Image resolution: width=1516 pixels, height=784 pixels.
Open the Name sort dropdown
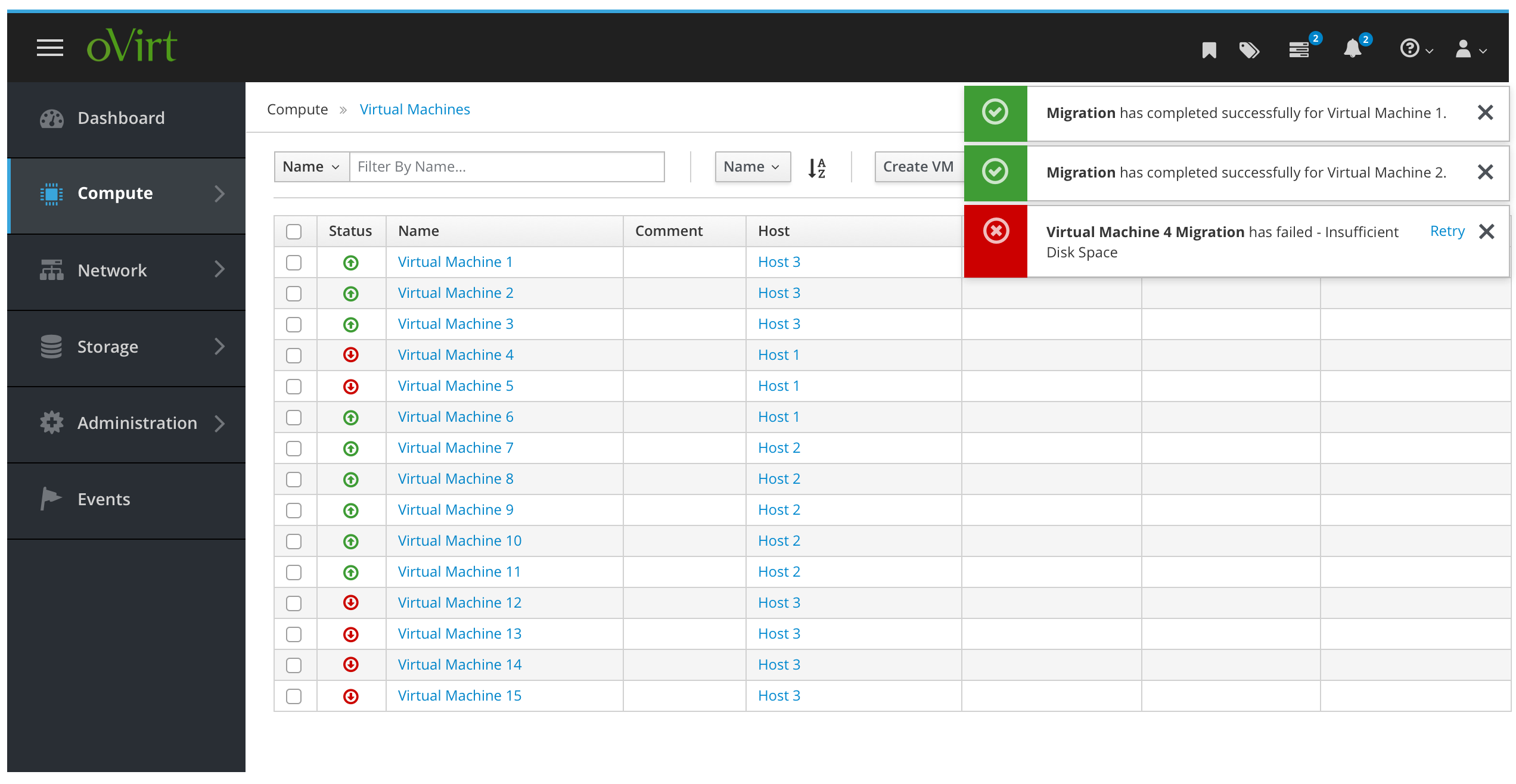coord(751,166)
